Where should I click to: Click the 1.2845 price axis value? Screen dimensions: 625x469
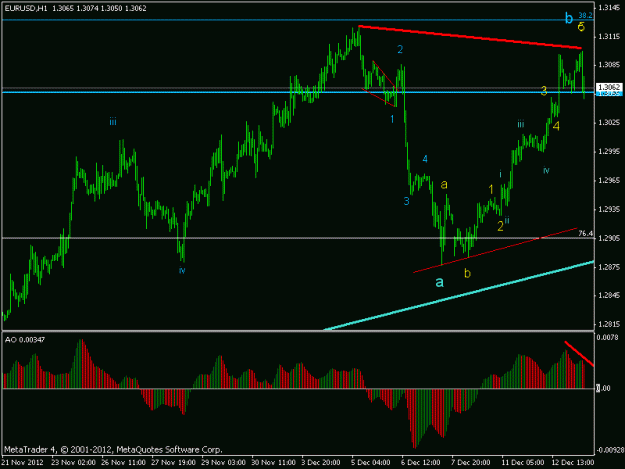pos(609,295)
